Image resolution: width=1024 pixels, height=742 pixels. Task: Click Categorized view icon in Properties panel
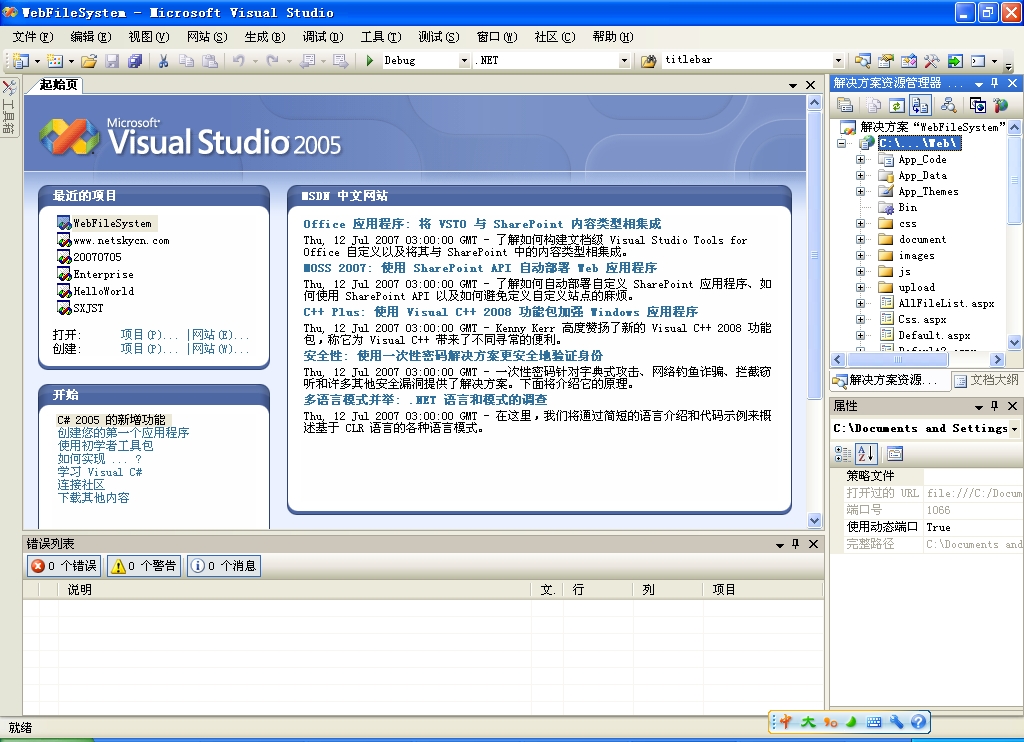pyautogui.click(x=843, y=453)
